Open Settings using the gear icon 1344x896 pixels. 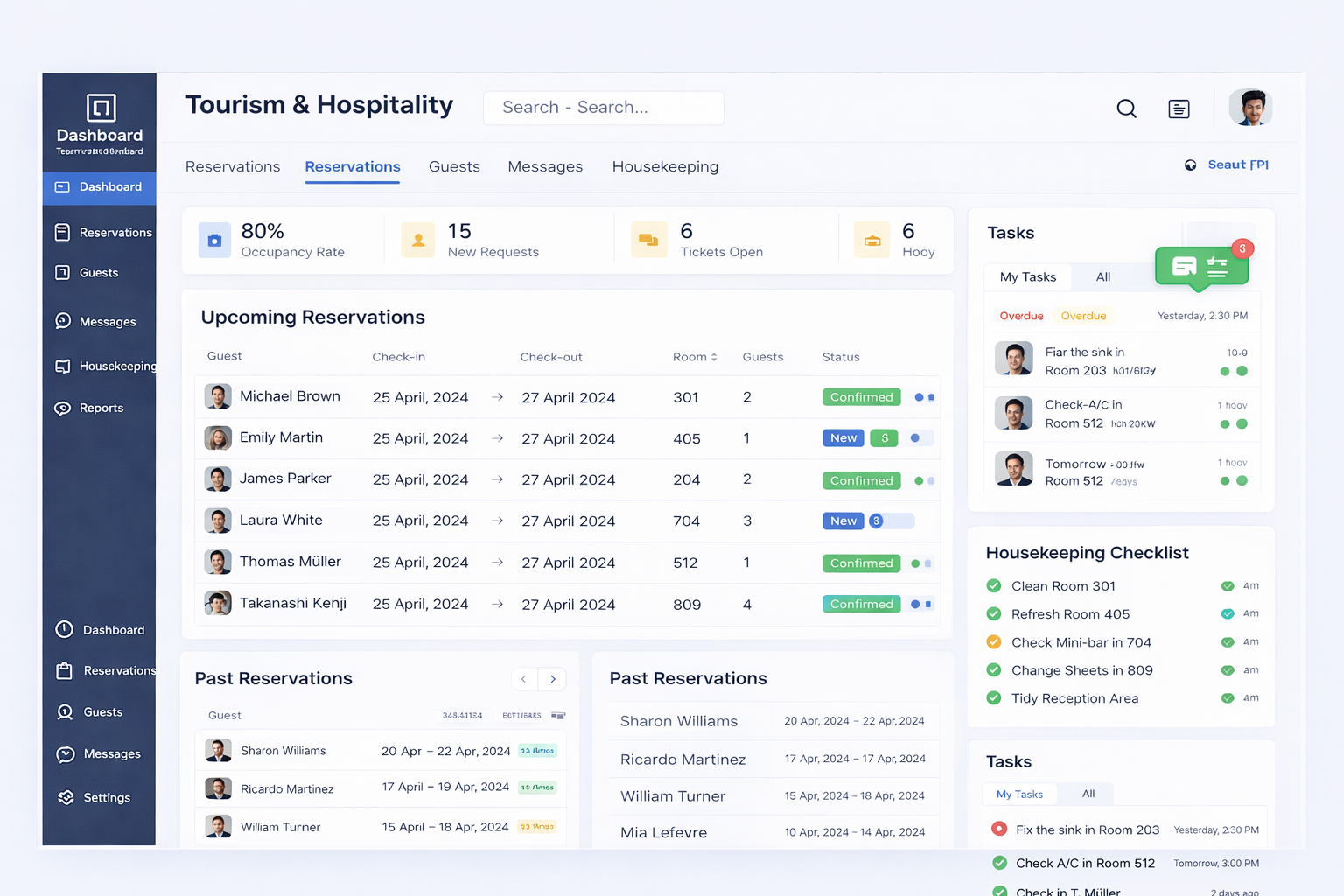click(66, 797)
